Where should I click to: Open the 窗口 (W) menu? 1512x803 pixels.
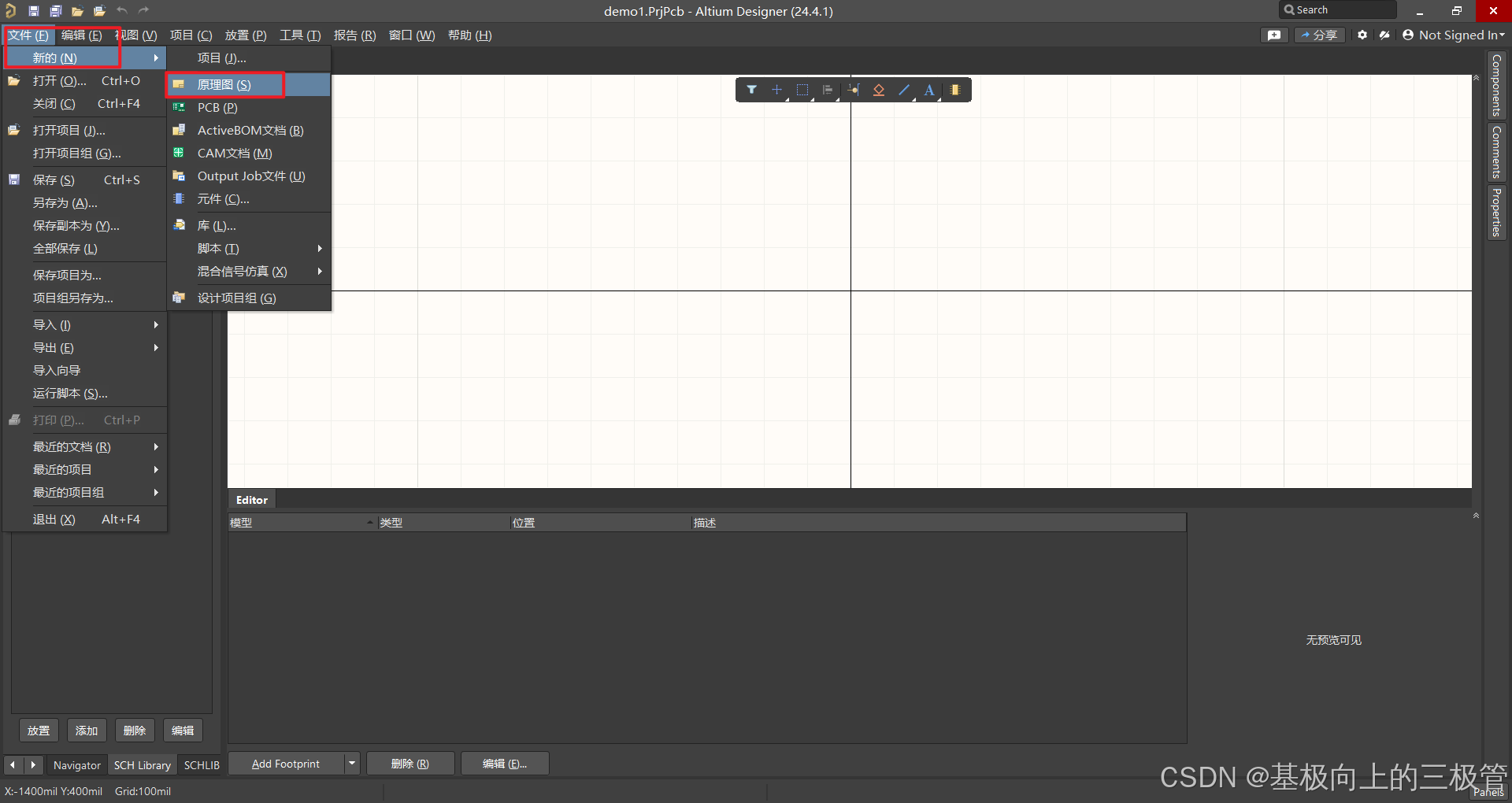(412, 35)
